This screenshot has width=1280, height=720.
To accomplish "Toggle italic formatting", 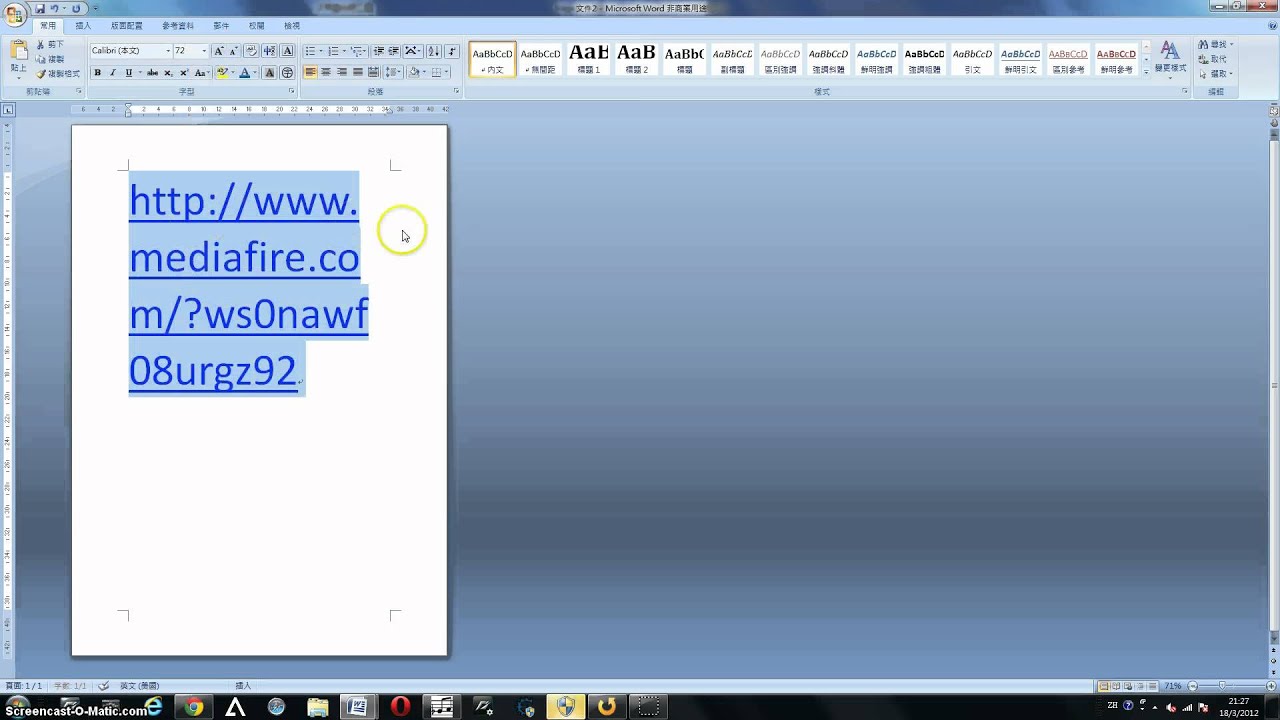I will click(x=113, y=73).
